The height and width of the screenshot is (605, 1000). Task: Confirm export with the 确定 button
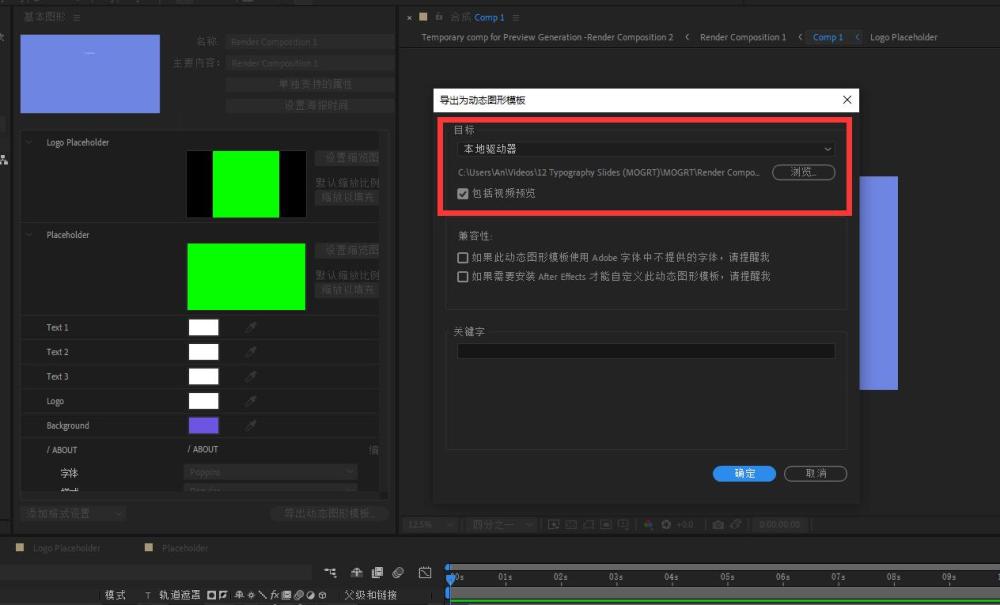click(x=744, y=474)
